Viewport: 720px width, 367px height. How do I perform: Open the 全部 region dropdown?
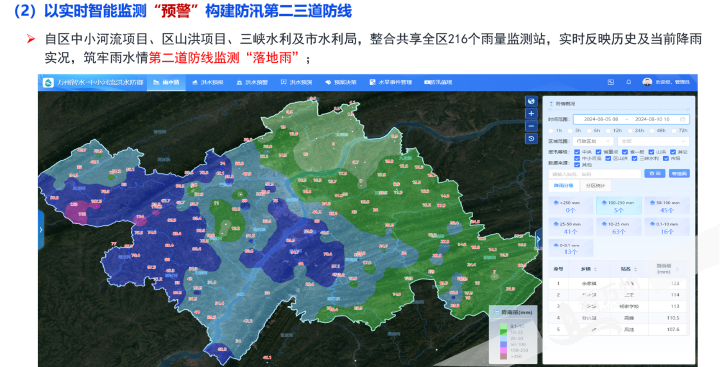click(x=653, y=141)
